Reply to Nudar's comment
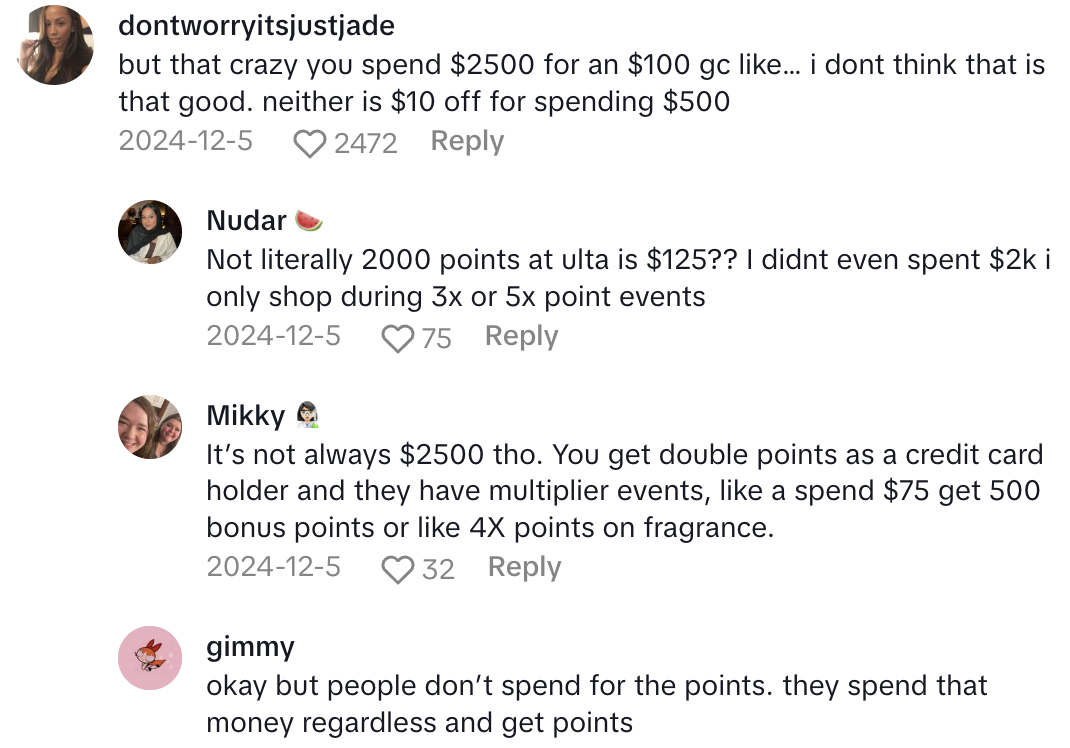 point(521,336)
